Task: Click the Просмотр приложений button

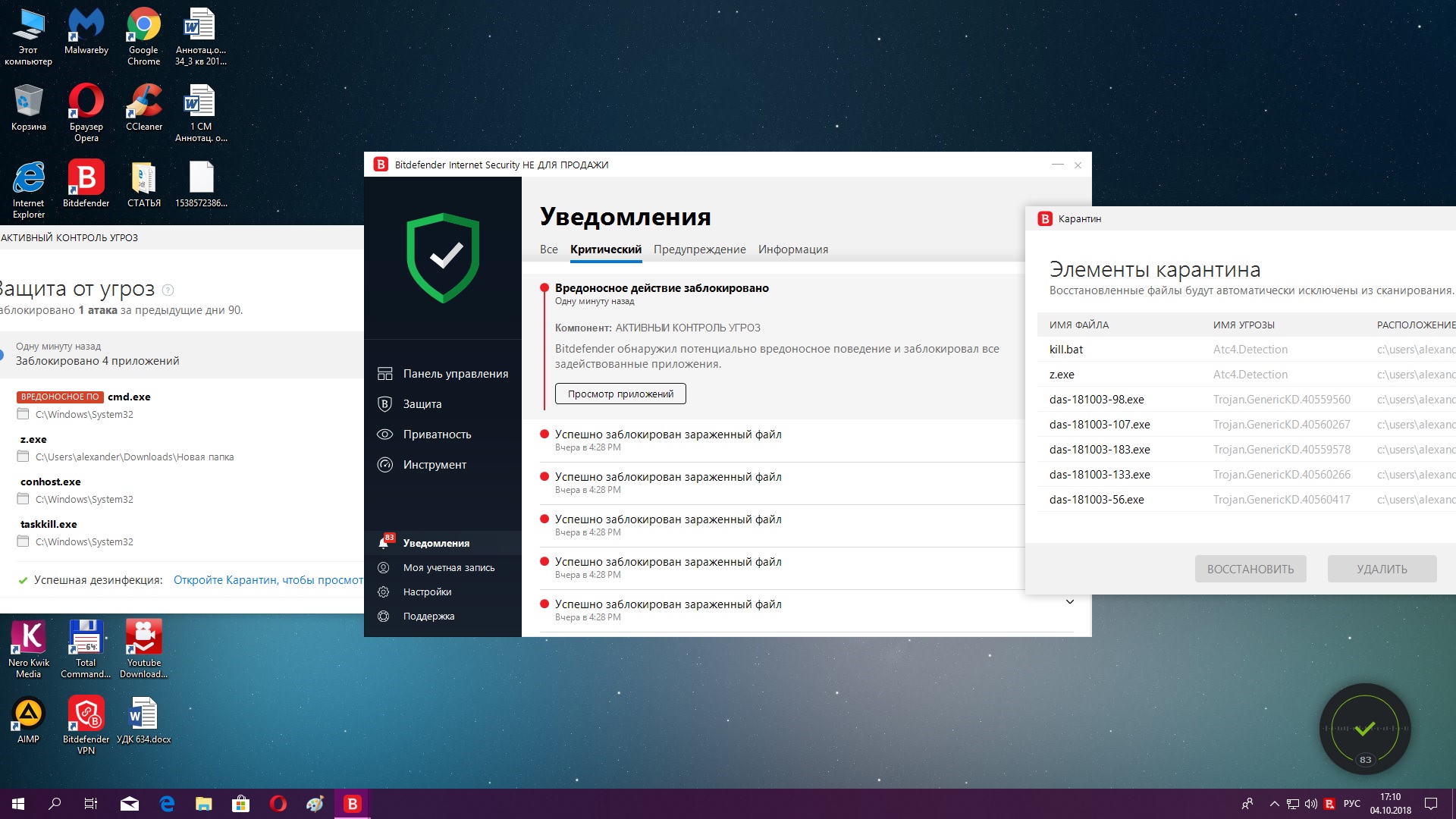Action: coord(620,394)
